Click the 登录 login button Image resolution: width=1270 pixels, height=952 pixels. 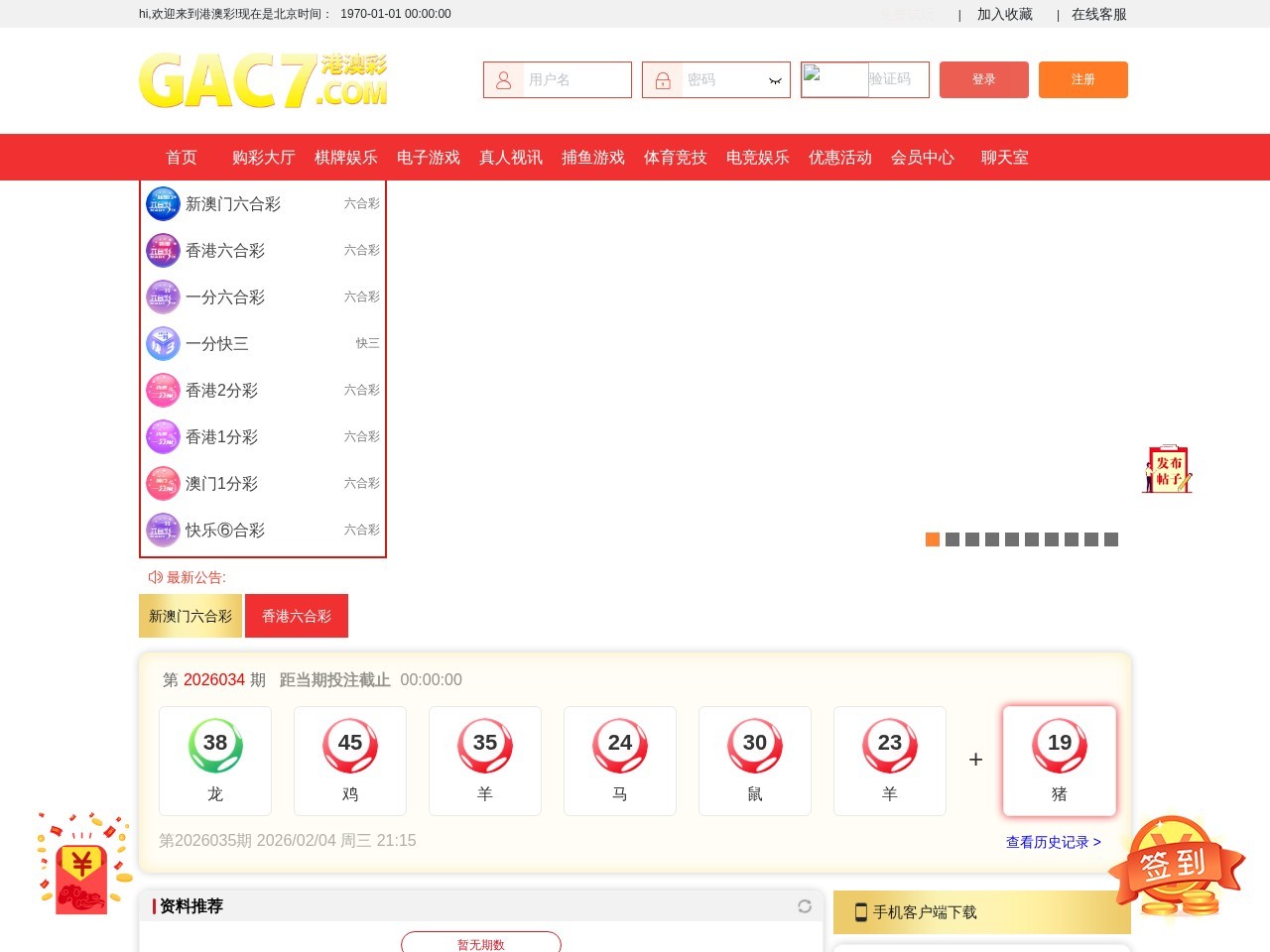pos(984,79)
